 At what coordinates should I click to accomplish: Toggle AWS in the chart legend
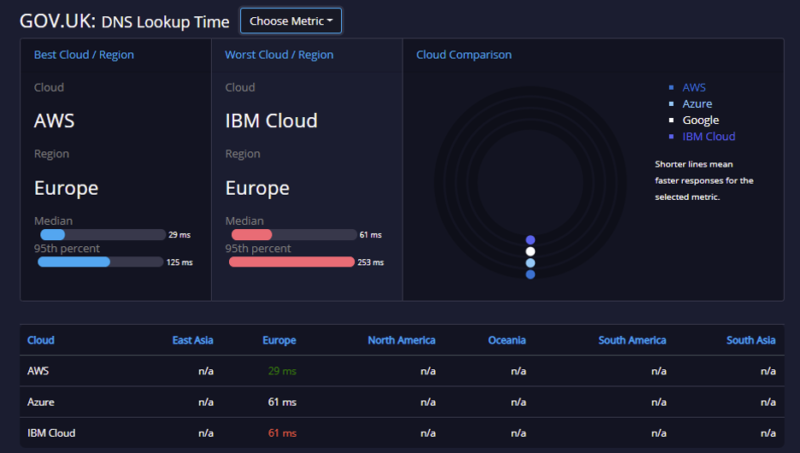pyautogui.click(x=694, y=87)
